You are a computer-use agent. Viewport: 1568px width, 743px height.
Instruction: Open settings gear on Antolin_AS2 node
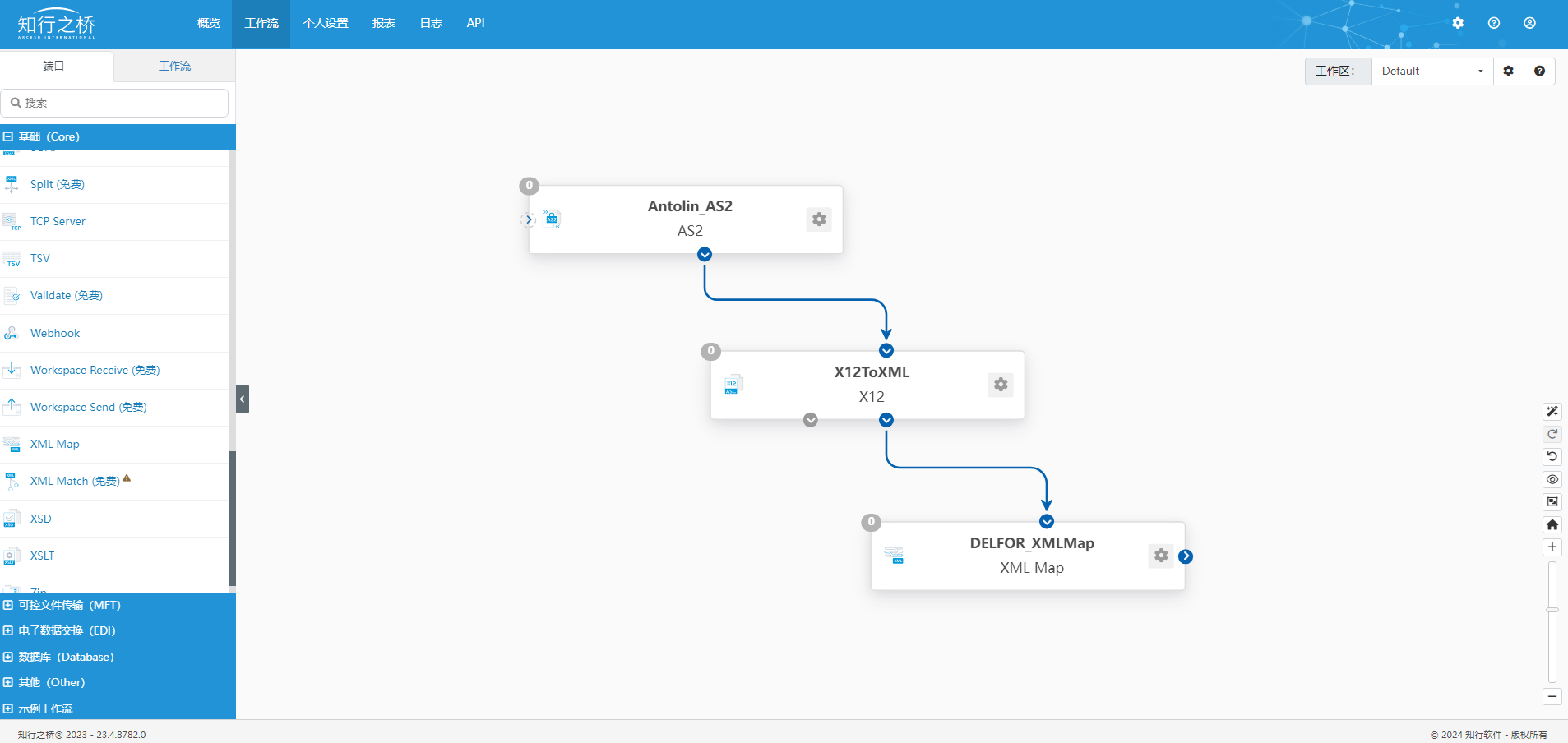coord(819,219)
